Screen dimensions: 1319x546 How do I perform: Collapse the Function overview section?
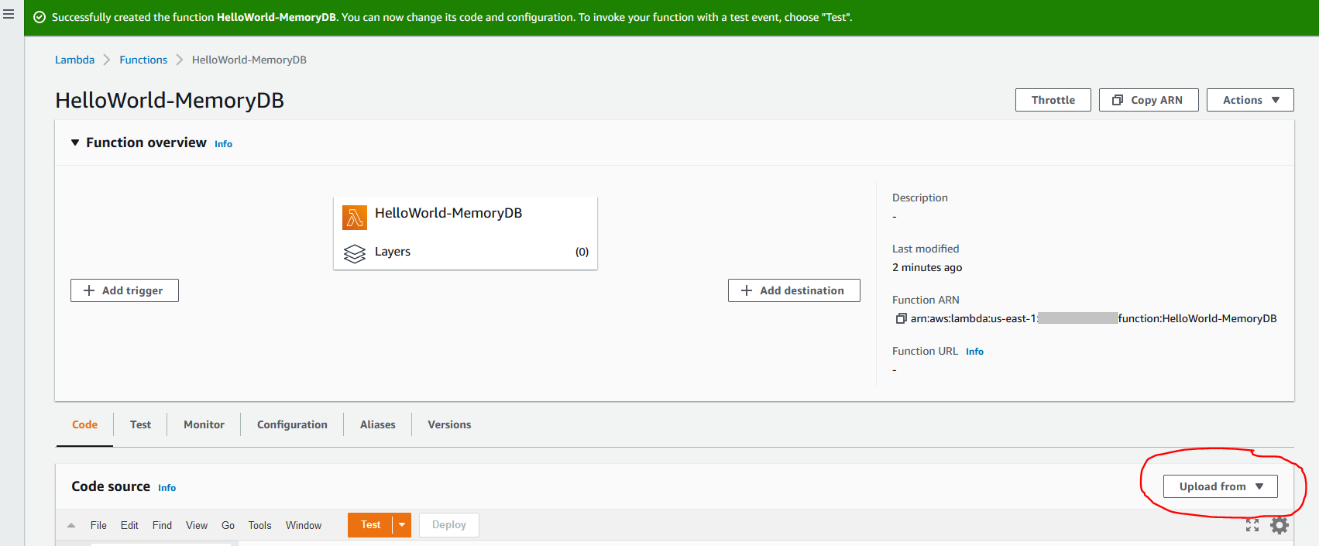pos(75,143)
